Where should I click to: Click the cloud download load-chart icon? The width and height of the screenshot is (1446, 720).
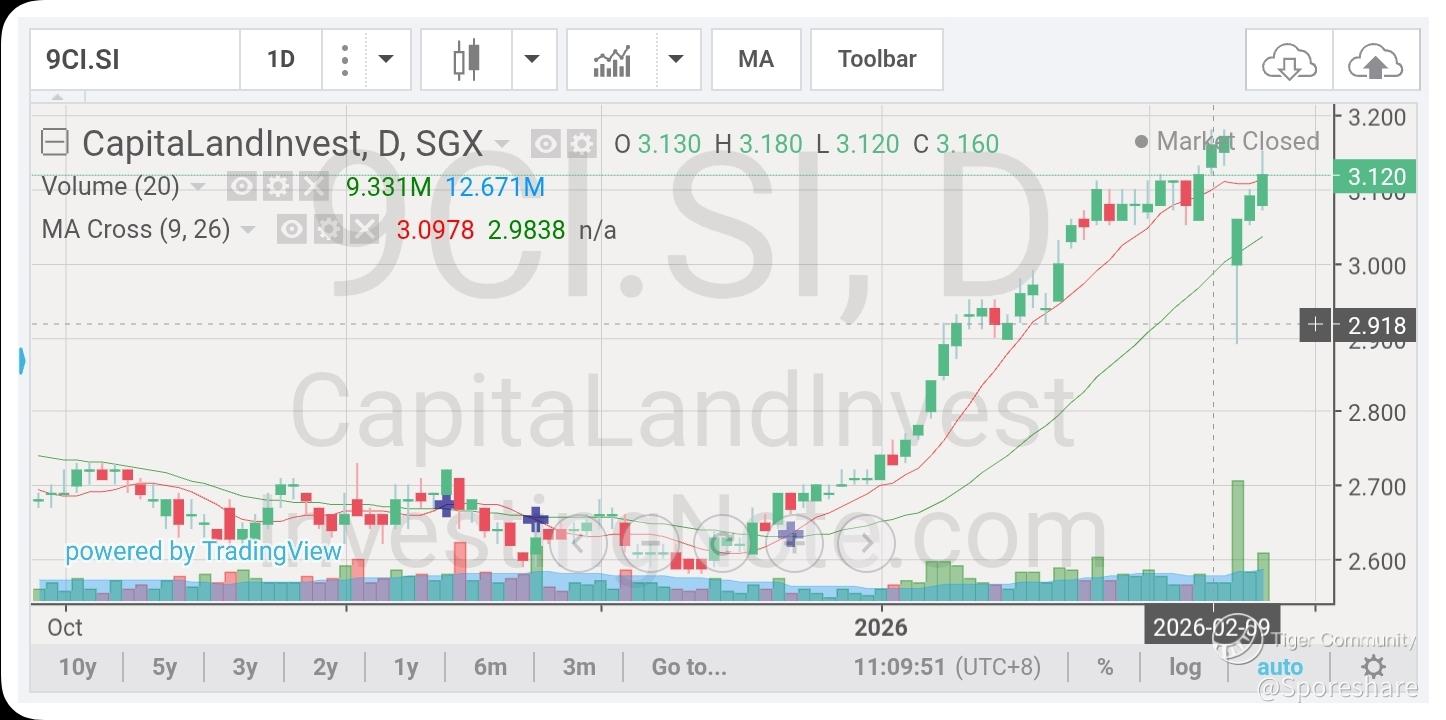[1289, 63]
